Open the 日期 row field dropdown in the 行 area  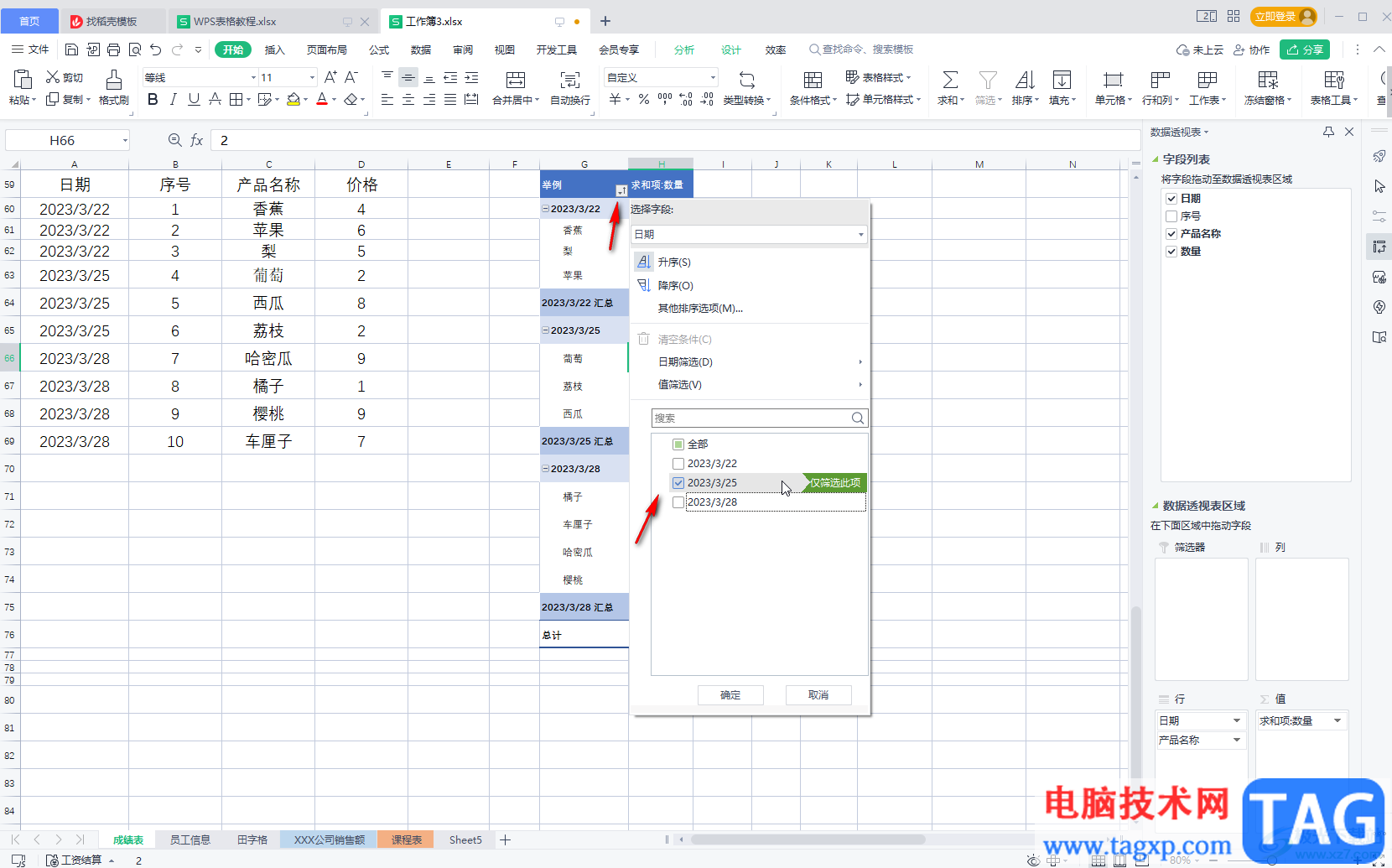click(1237, 720)
